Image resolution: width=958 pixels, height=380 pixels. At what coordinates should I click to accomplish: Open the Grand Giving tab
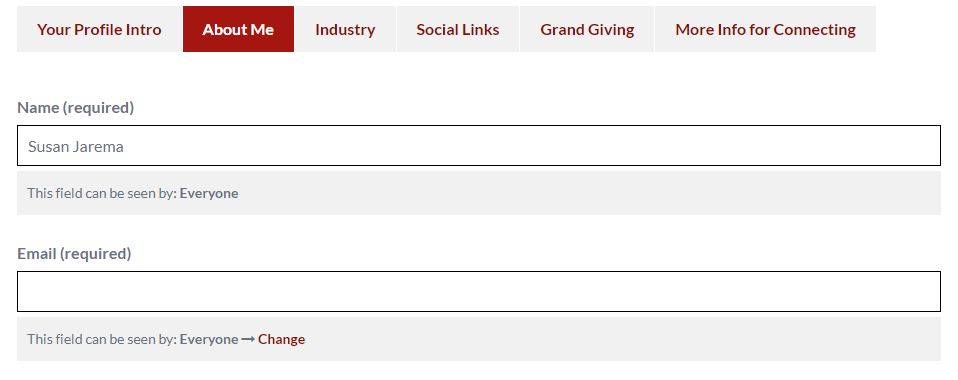[587, 29]
